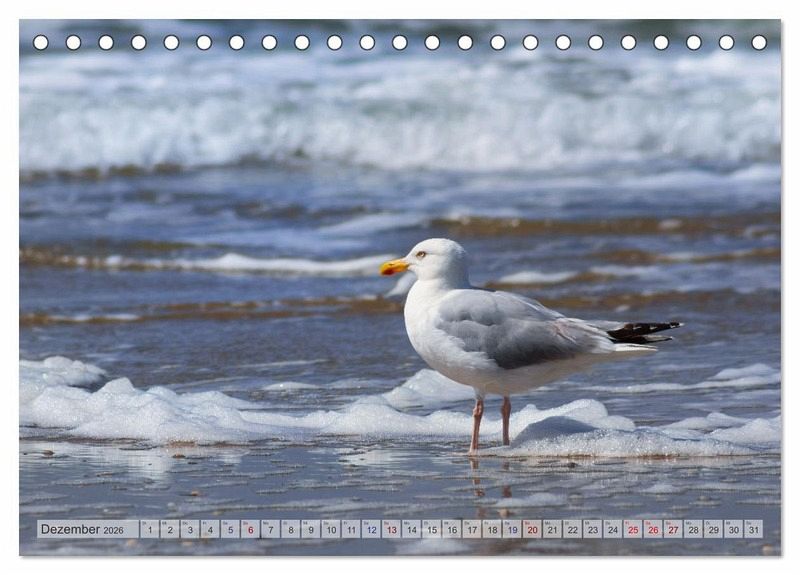Pick the red day 20 cell

(533, 529)
